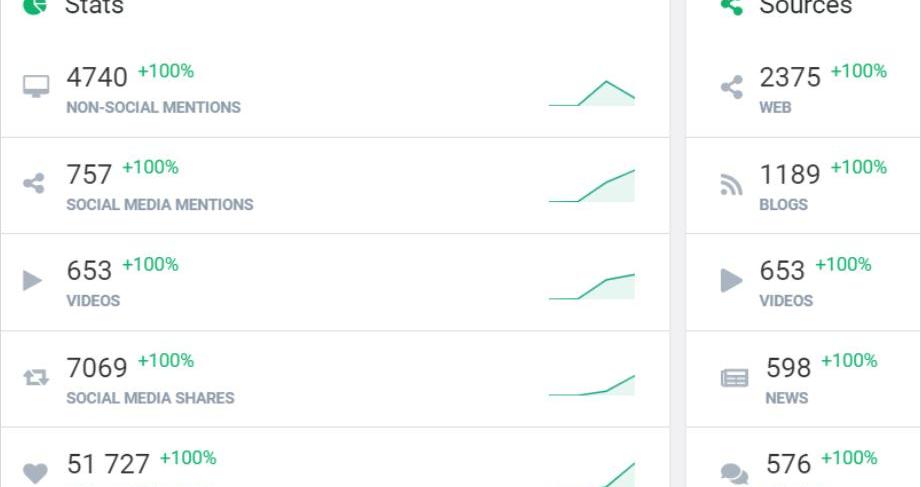Select the 7069 Social Media Shares count
Image resolution: width=921 pixels, height=487 pixels.
click(97, 368)
